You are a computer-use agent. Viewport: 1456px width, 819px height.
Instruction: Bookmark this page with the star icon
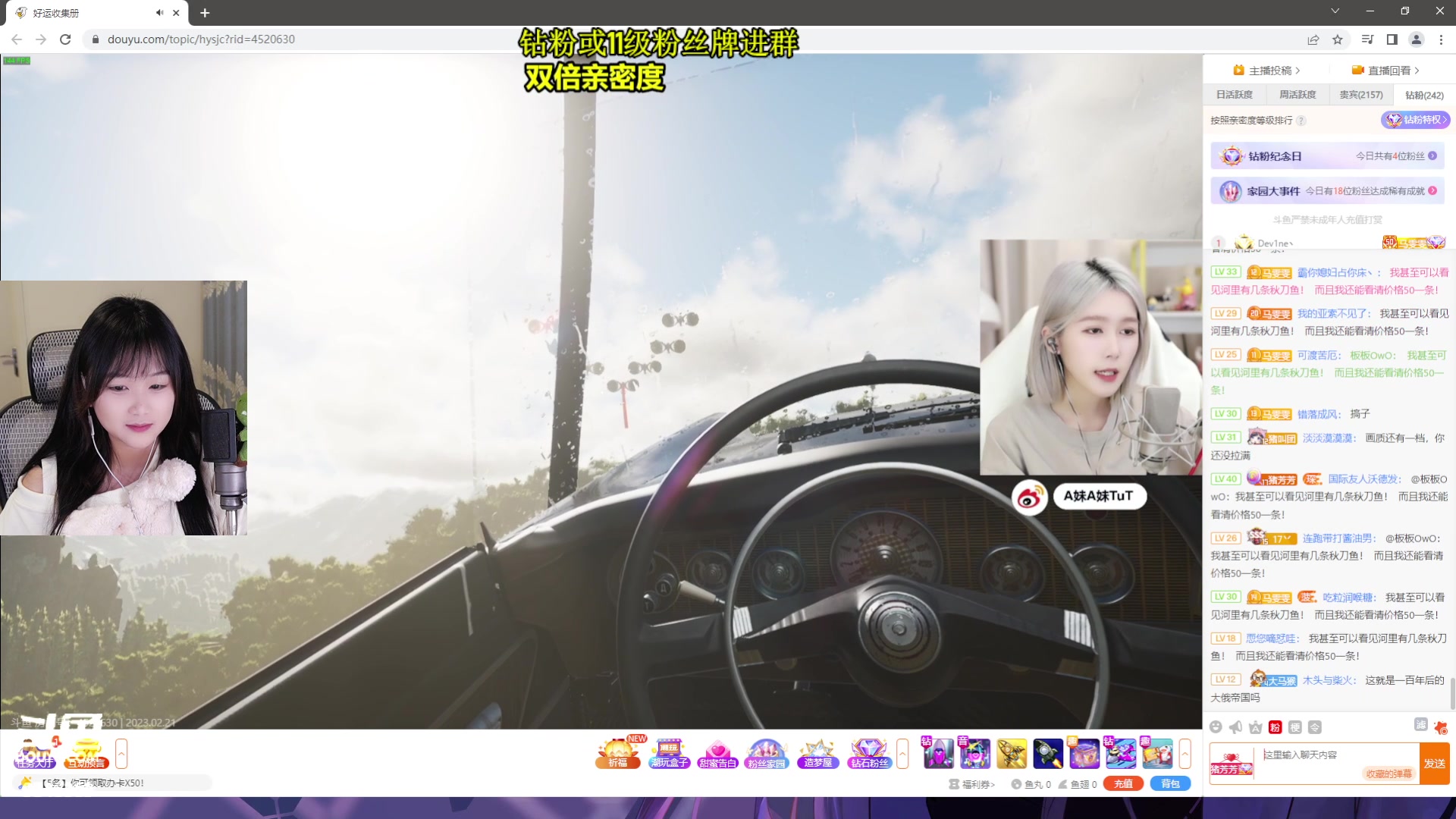click(x=1338, y=39)
